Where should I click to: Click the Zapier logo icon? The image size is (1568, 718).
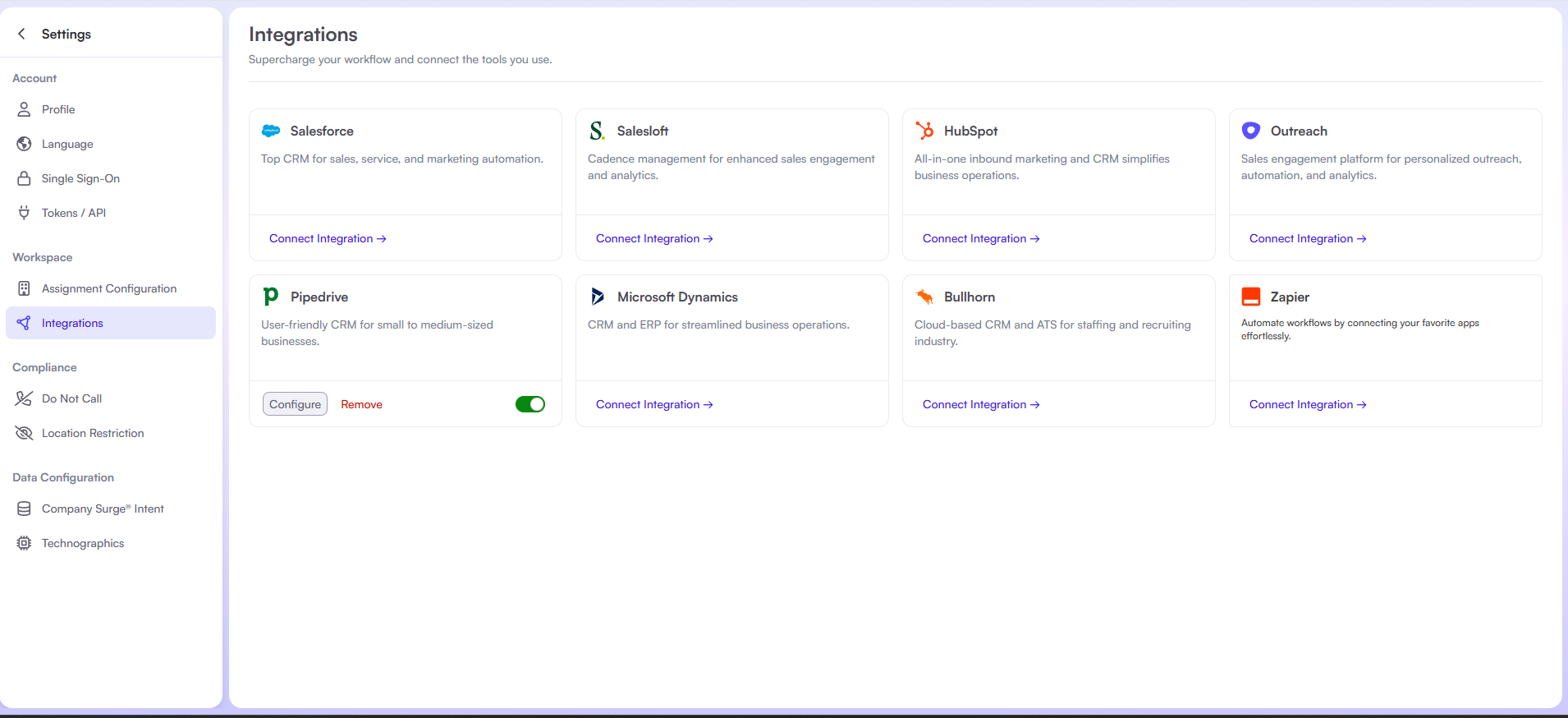click(1251, 297)
